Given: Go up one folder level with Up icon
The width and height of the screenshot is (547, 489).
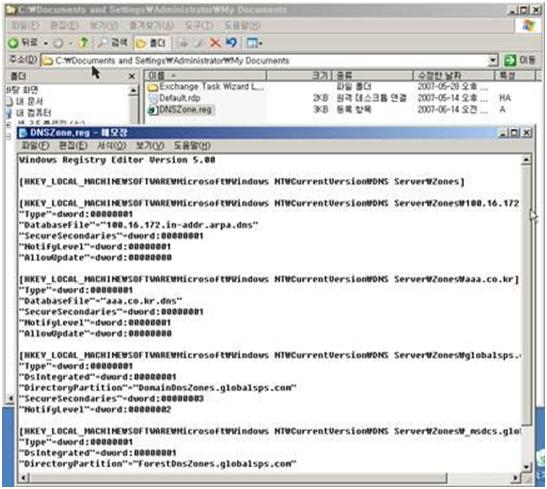Looking at the screenshot, I should tap(83, 43).
